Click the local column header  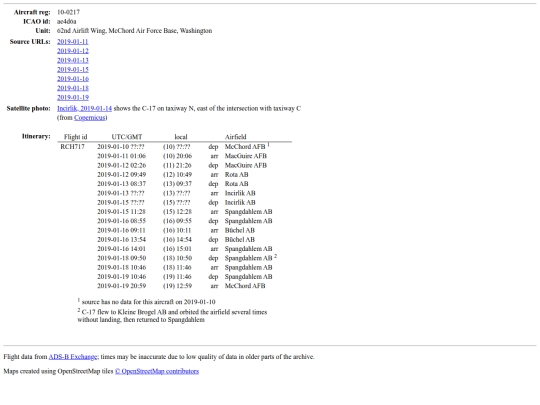pos(181,137)
